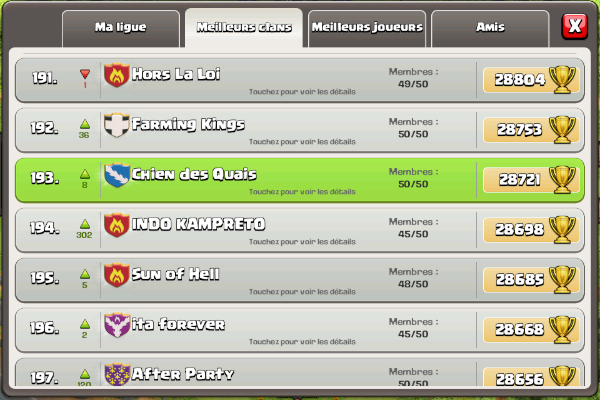Viewport: 600px width, 400px height.
Task: Open details for the Farming Kings row
Action: (x=300, y=130)
